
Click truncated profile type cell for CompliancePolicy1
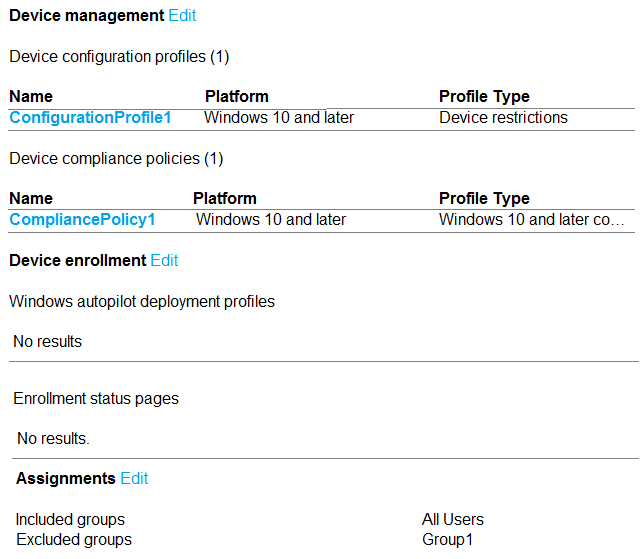(x=531, y=220)
